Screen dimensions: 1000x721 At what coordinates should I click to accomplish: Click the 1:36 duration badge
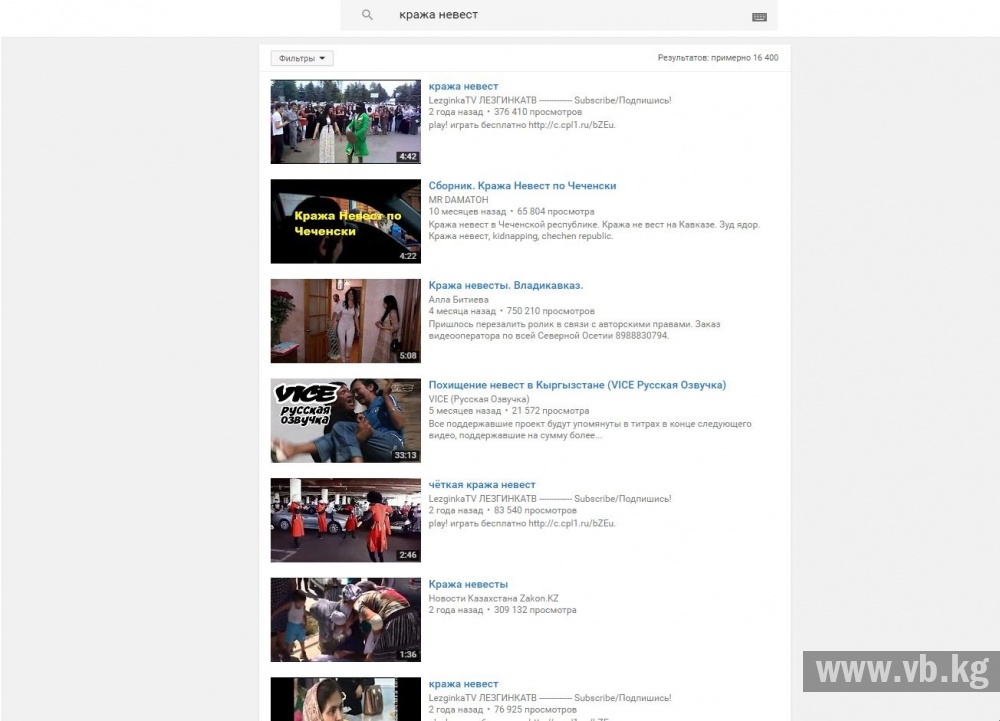click(x=408, y=654)
